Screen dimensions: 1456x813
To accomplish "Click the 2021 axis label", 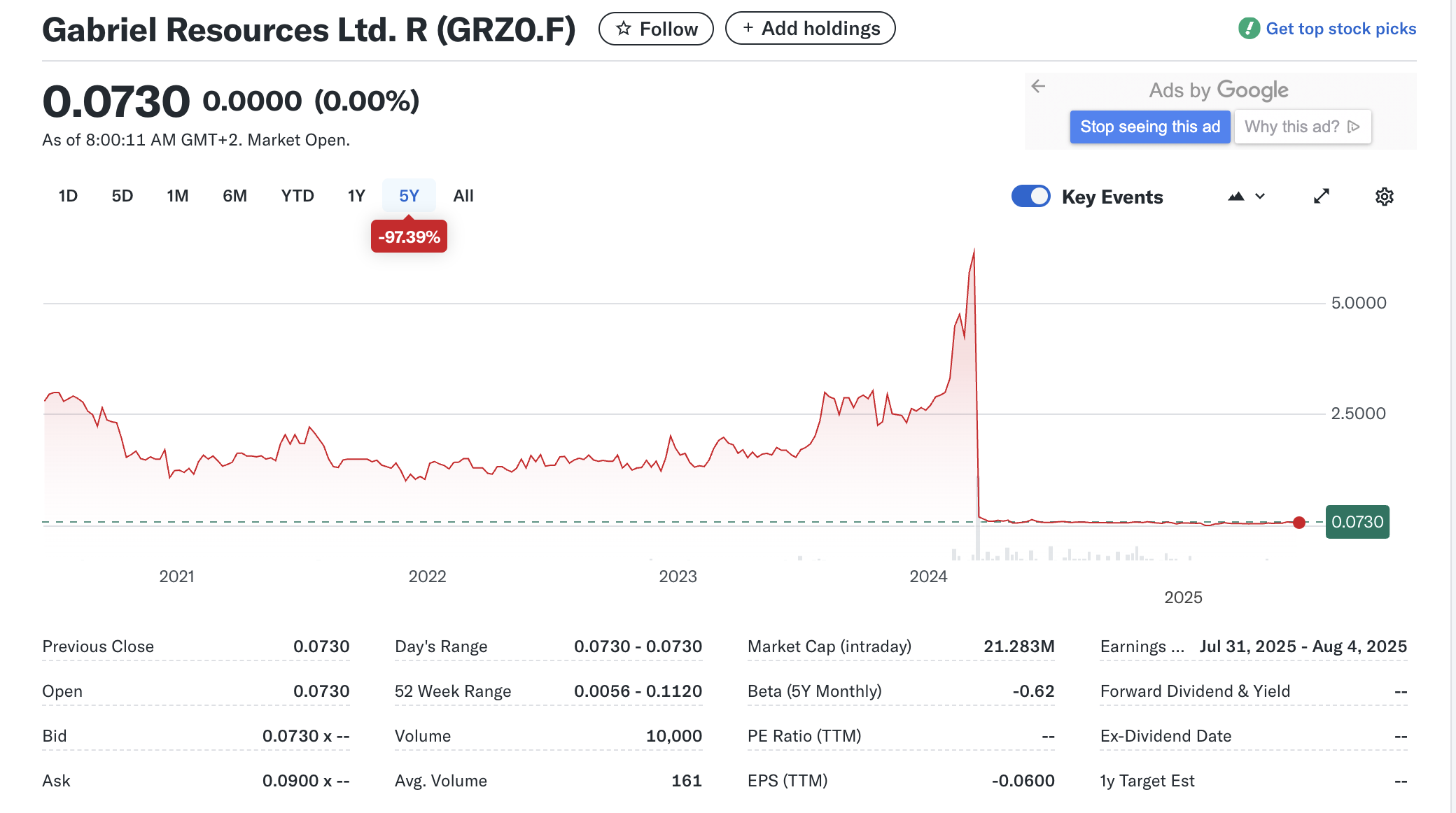I will coord(176,577).
